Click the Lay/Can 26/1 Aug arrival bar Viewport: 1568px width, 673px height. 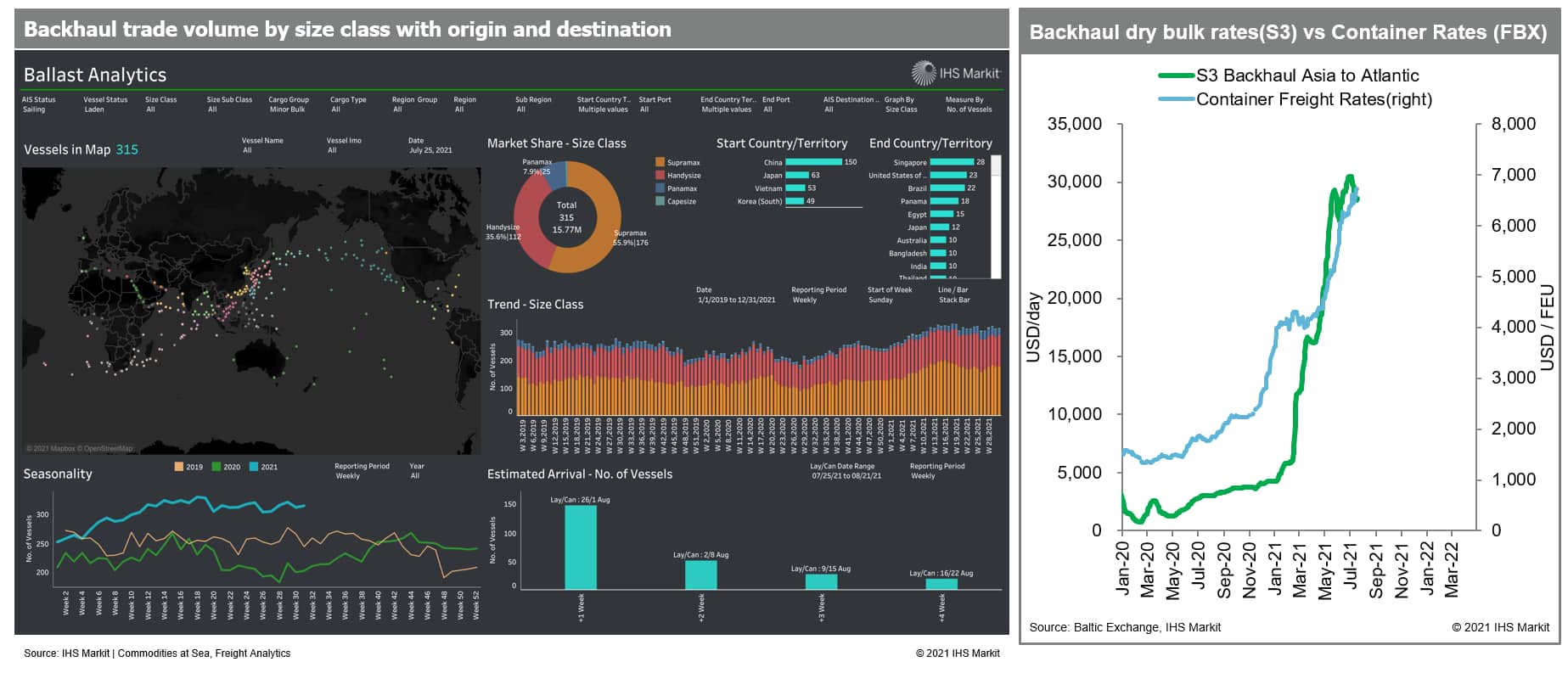click(581, 547)
